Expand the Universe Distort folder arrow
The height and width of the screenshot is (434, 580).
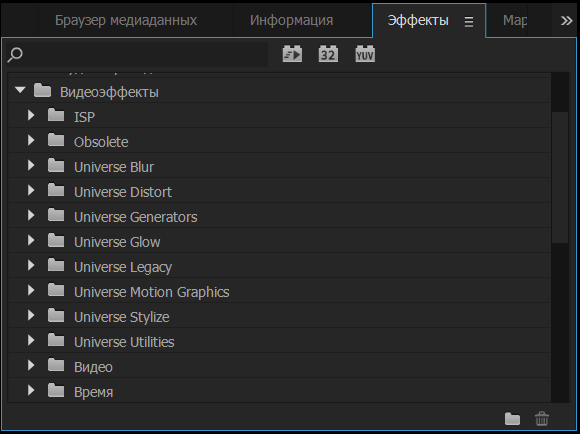click(x=31, y=191)
